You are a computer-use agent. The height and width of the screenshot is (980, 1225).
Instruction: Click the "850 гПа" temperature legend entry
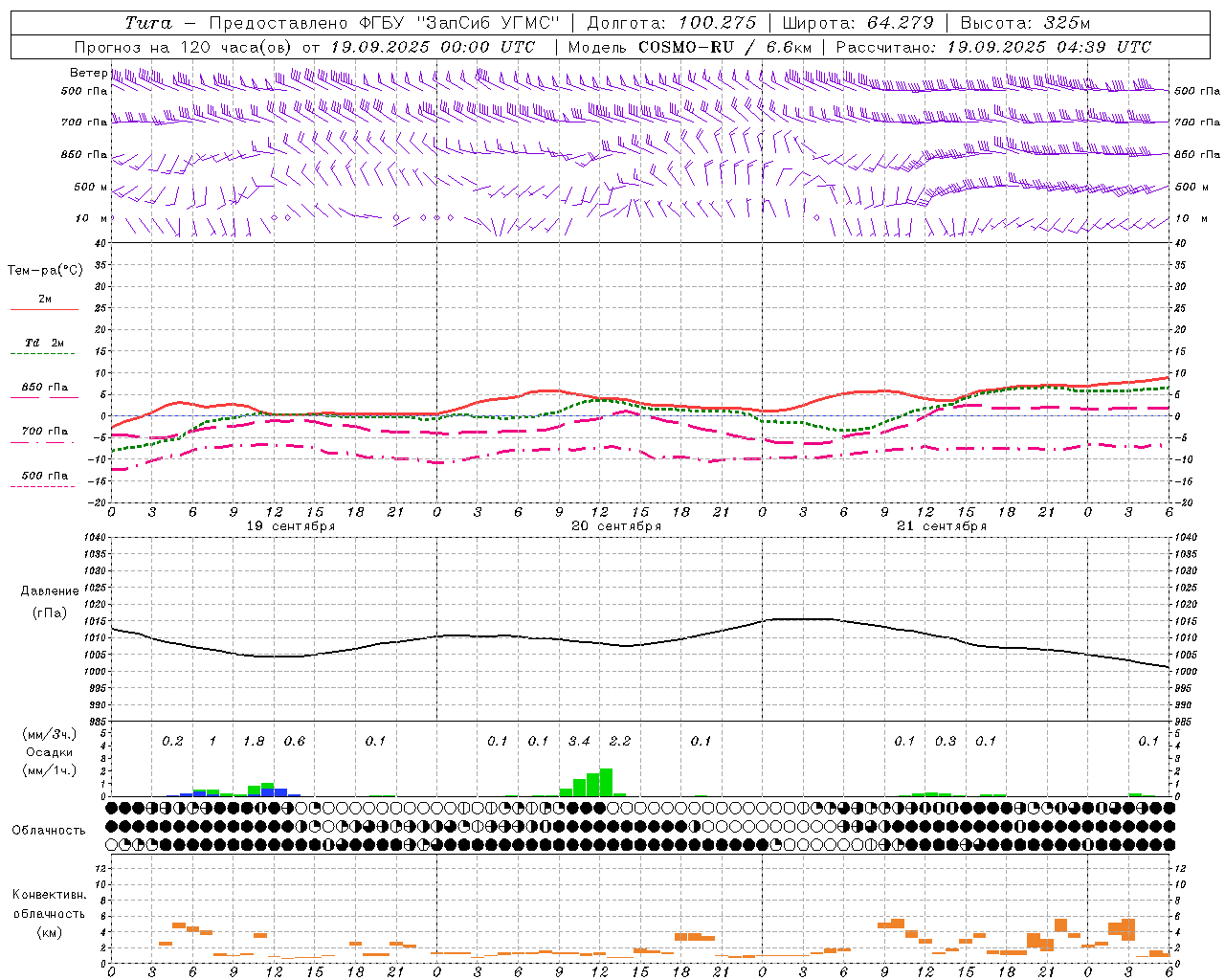tap(44, 388)
